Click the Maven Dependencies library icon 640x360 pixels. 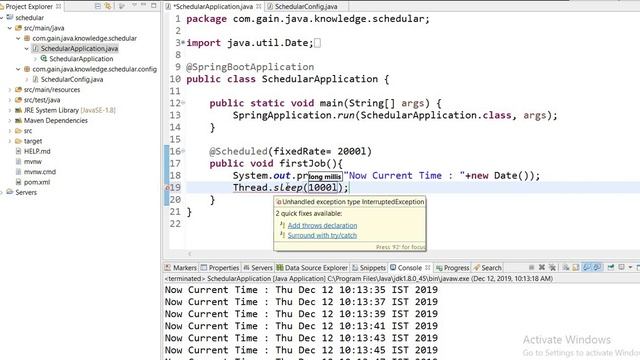18,120
